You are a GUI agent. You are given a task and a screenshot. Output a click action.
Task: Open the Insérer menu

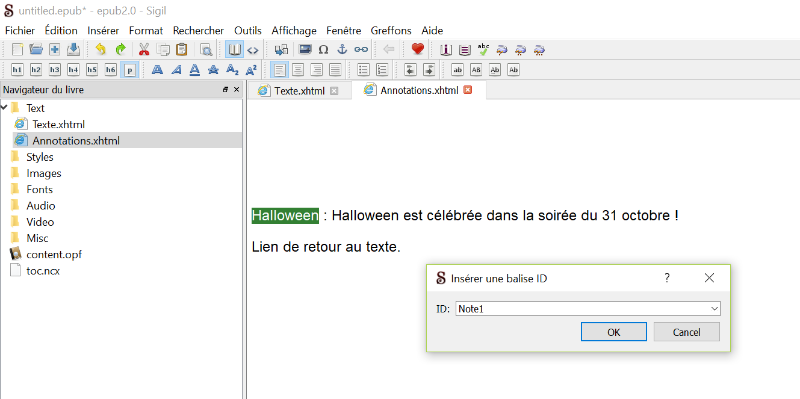pos(103,31)
